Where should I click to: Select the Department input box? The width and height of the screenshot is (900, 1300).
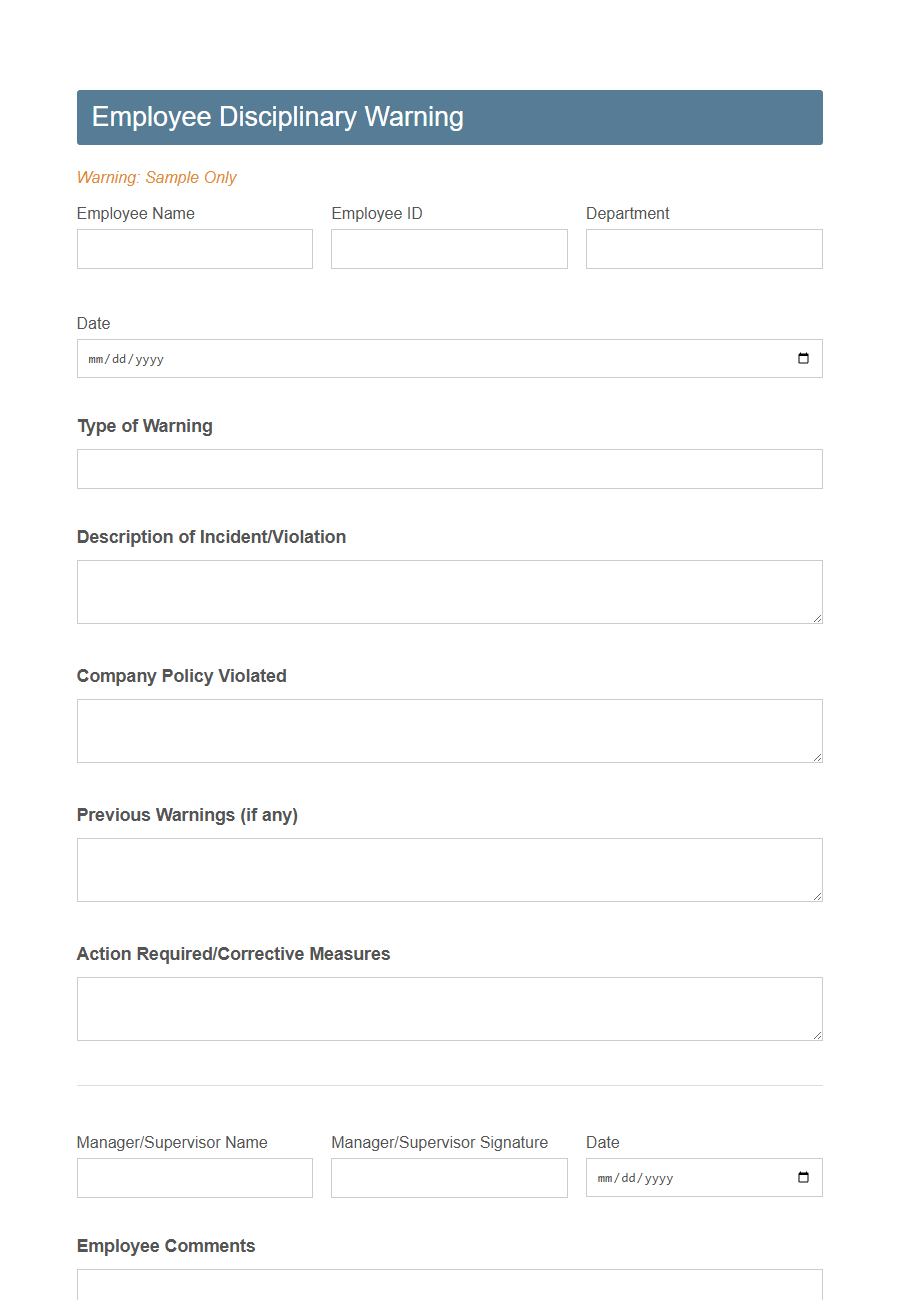tap(703, 249)
